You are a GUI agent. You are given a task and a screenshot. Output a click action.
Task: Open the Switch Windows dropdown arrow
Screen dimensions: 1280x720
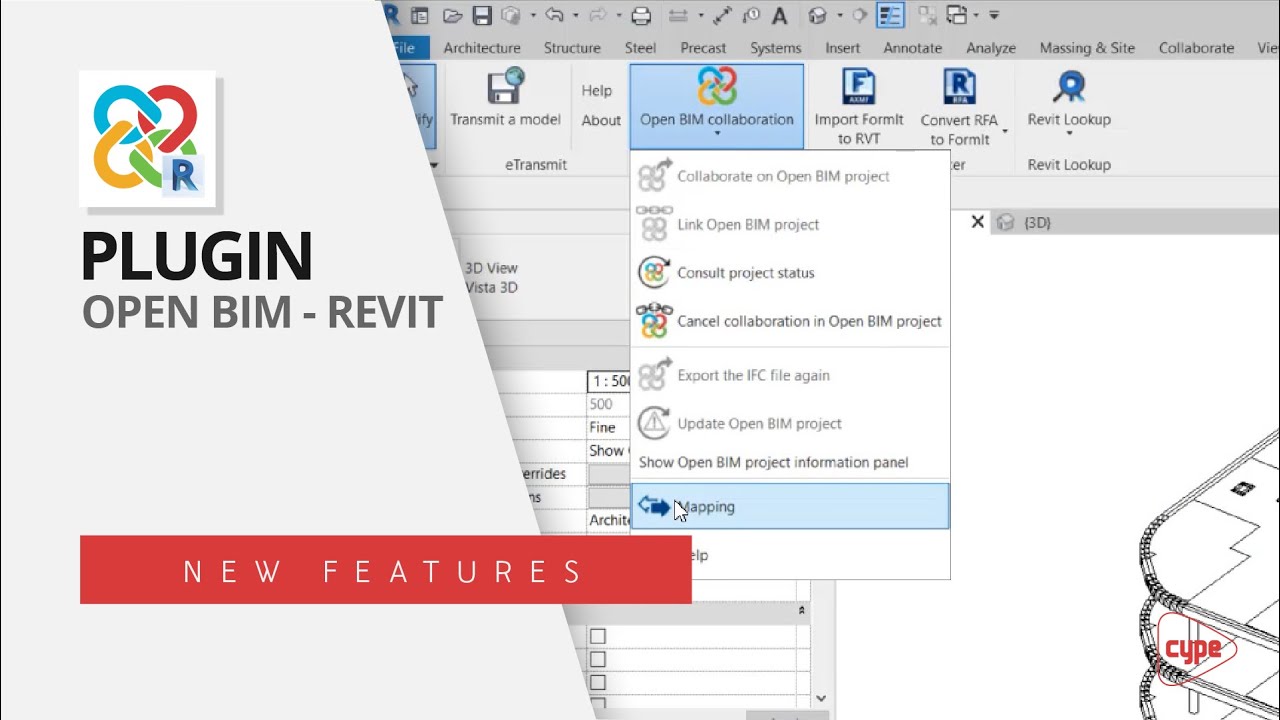[975, 15]
